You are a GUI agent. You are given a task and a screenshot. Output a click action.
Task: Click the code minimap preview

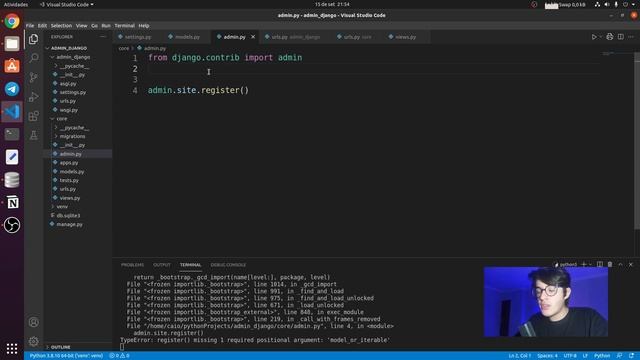[608, 53]
